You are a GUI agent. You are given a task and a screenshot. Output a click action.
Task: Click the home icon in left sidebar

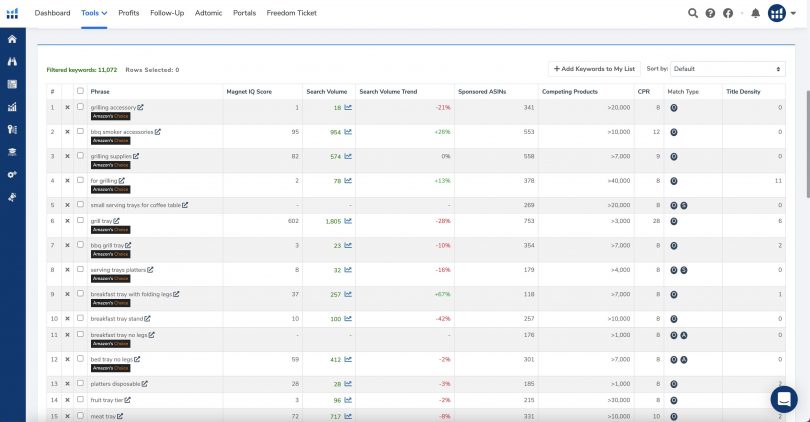tap(12, 39)
